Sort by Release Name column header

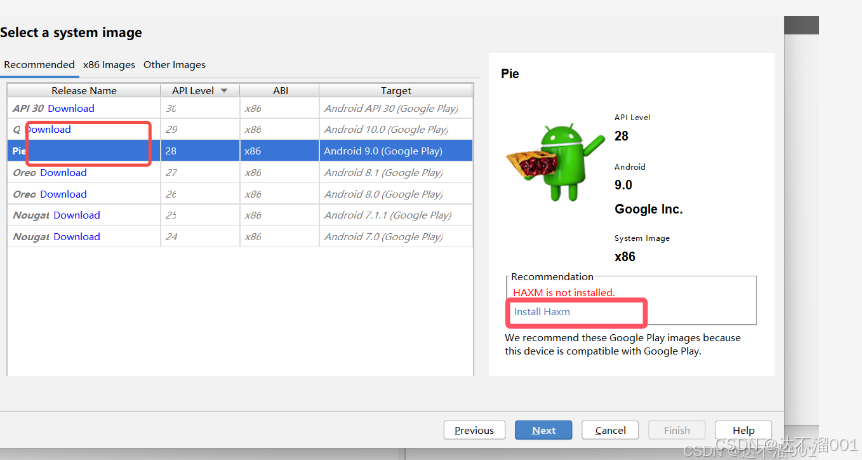(x=84, y=91)
